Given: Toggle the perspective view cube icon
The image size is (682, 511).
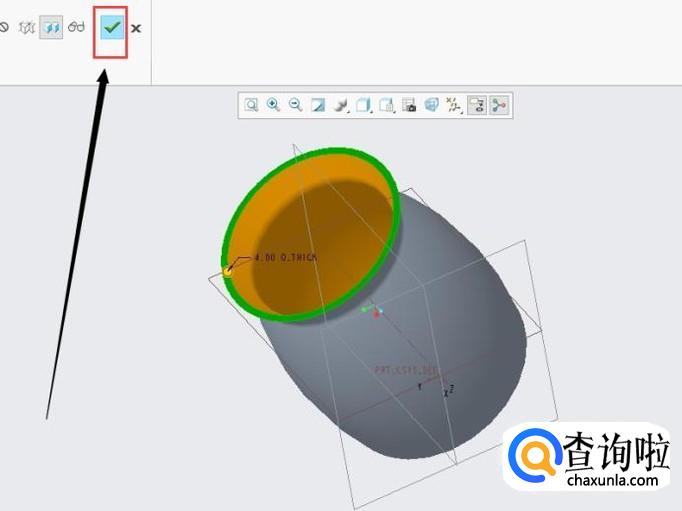Looking at the screenshot, I should click(431, 105).
